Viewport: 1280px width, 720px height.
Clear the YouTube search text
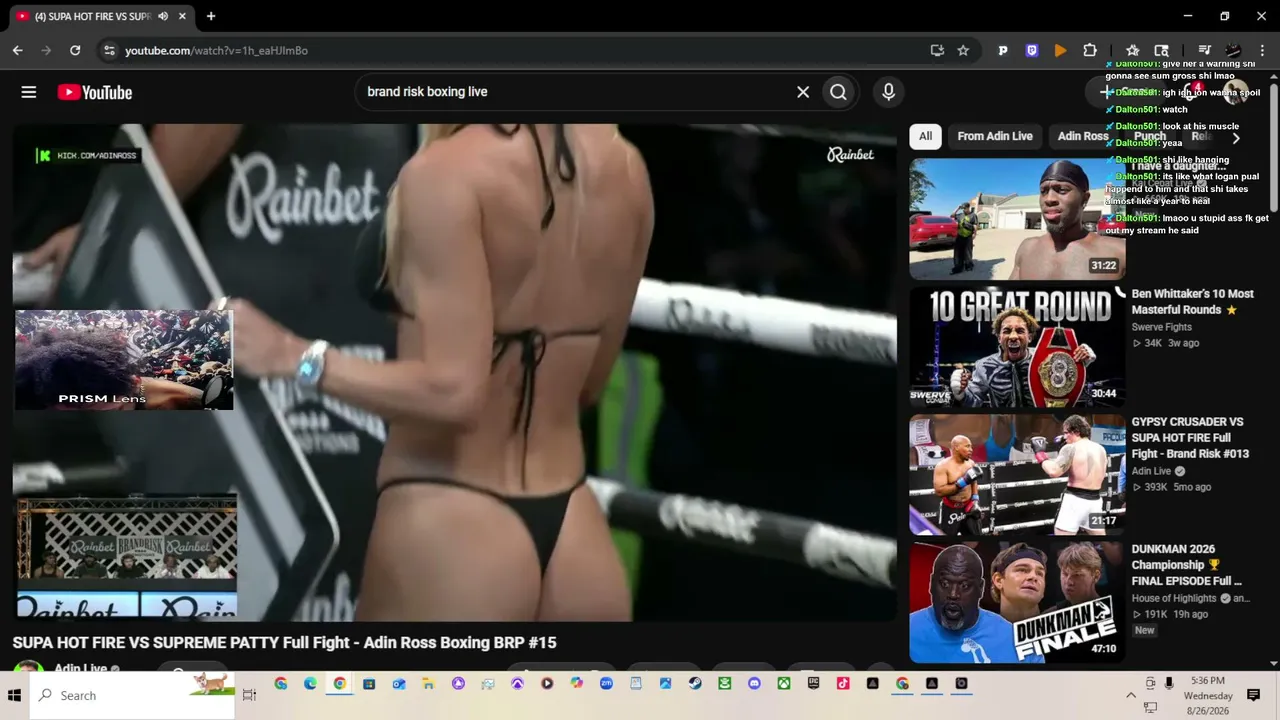pos(803,92)
